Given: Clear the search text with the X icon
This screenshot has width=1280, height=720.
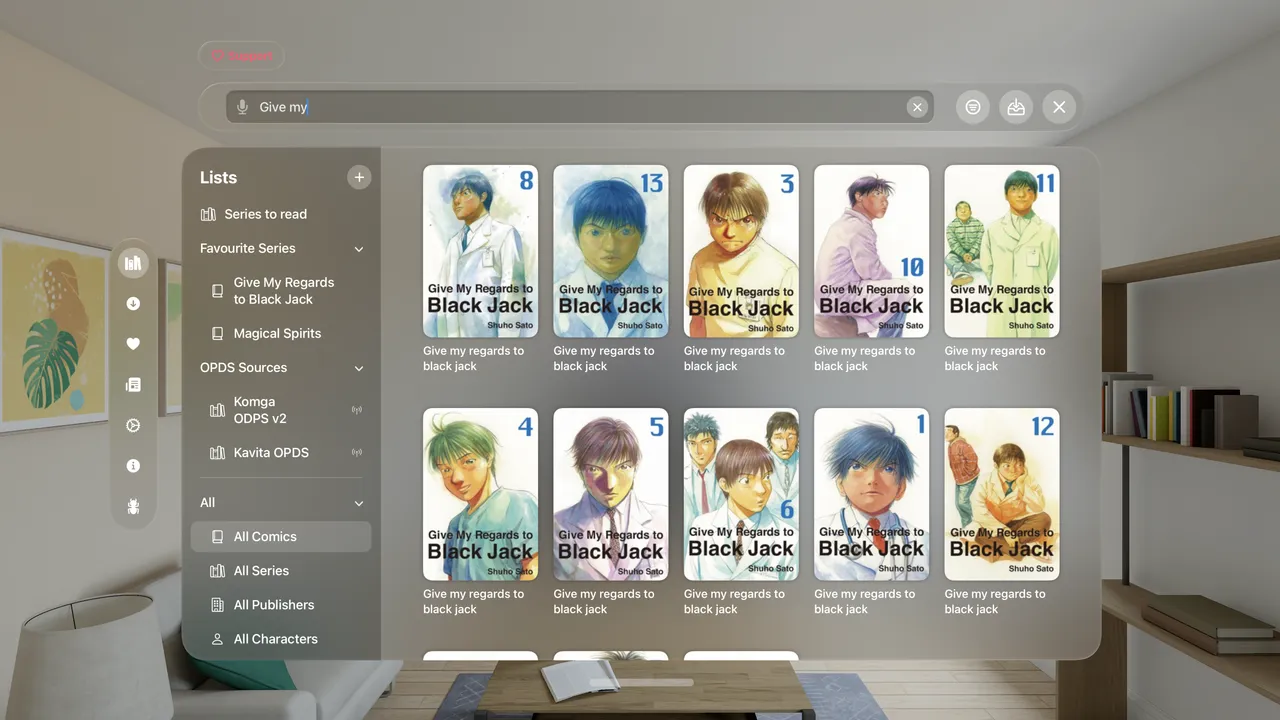Looking at the screenshot, I should tap(917, 107).
